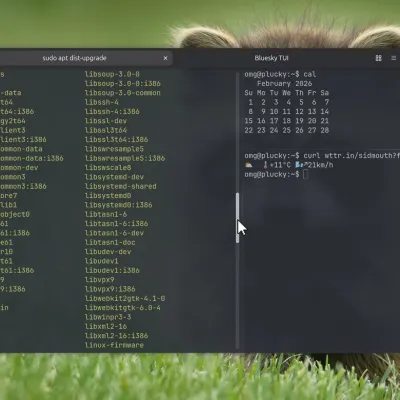Select the package libvpx9:i386

[x=110, y=289]
